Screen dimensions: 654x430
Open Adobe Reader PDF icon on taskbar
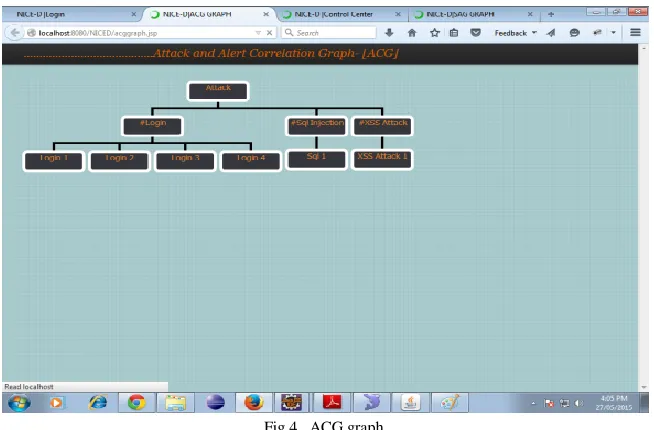tap(332, 402)
